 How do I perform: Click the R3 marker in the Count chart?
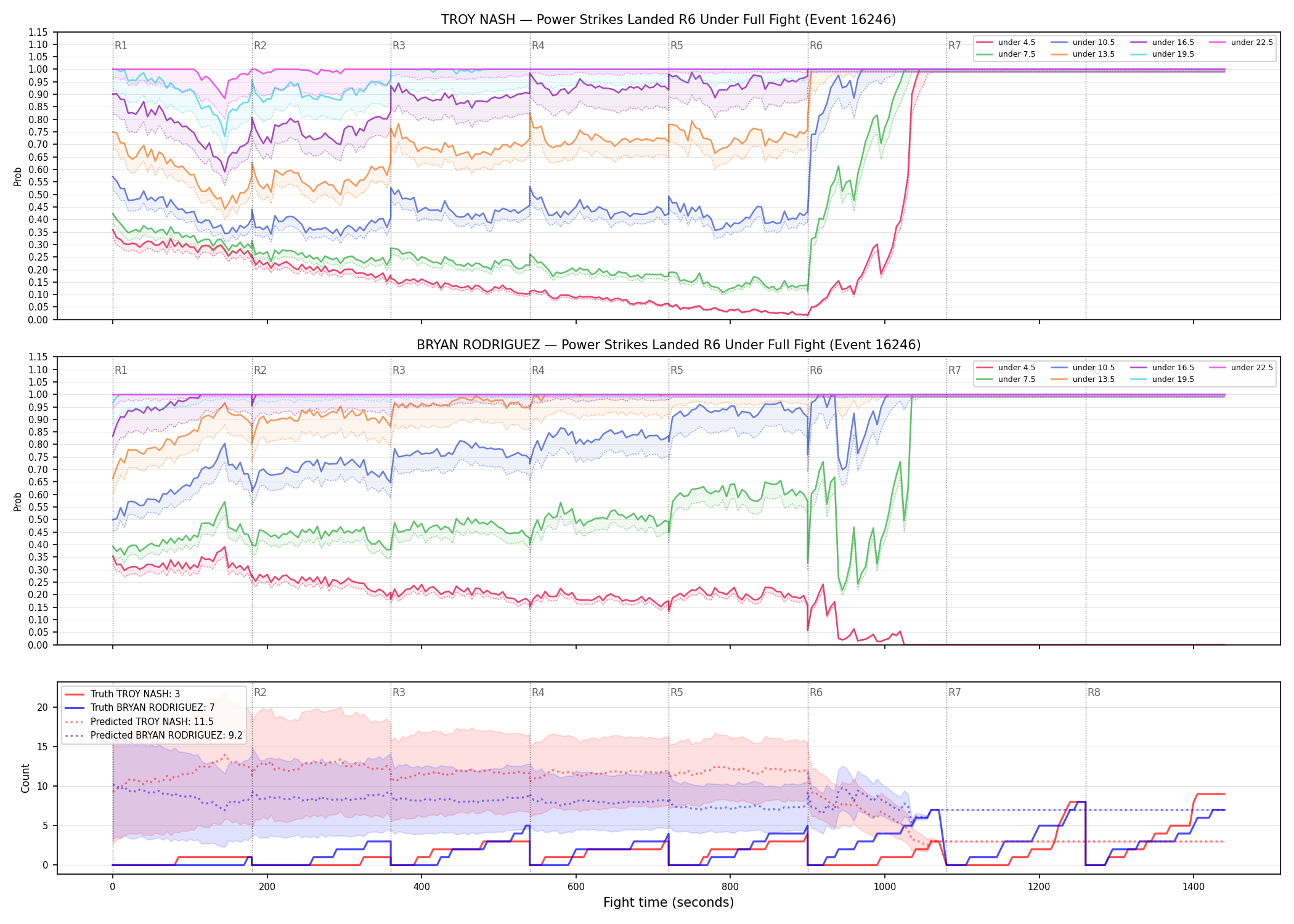point(399,692)
